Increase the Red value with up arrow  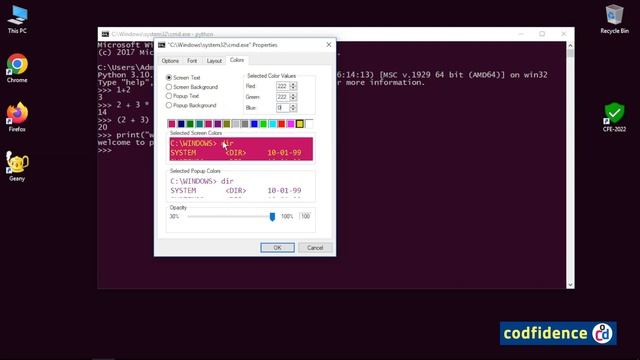coord(293,84)
